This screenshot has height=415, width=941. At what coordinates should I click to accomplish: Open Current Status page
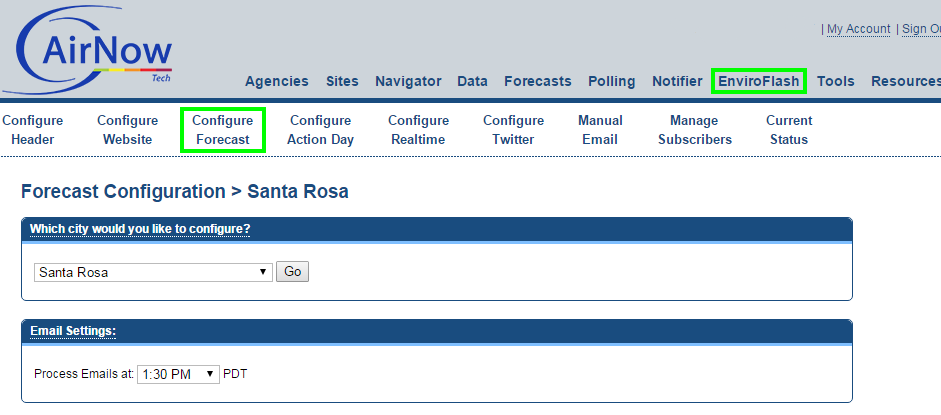pos(789,130)
